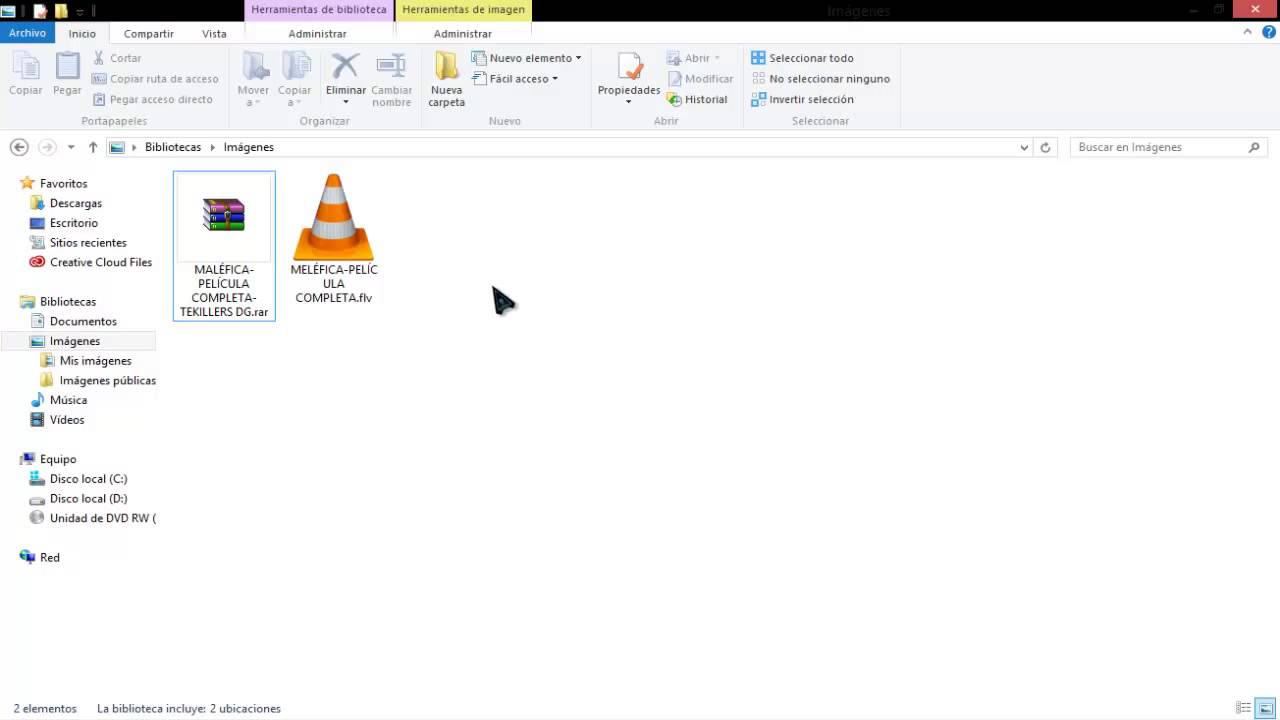Refresh the folder view

point(1046,147)
